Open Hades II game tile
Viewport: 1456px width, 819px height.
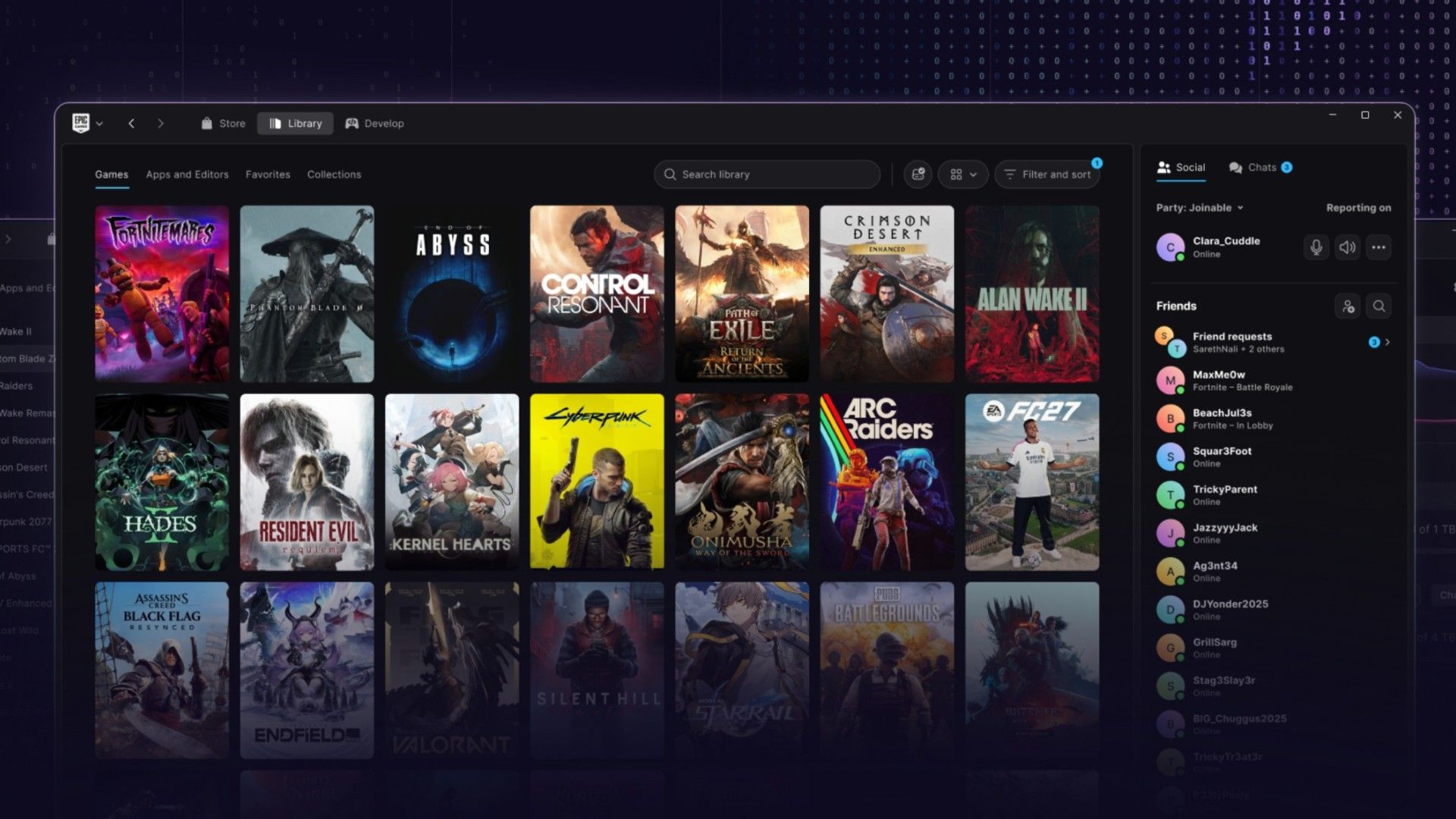tap(162, 482)
